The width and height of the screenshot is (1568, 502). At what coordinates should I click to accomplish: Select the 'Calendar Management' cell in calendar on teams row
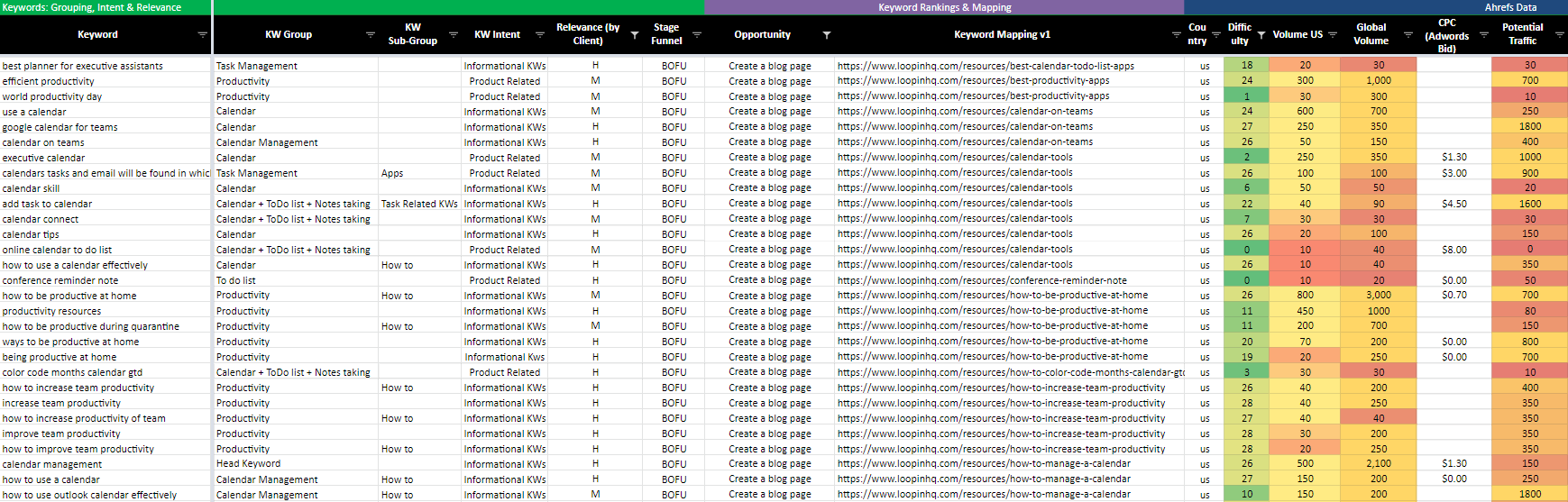pyautogui.click(x=296, y=142)
